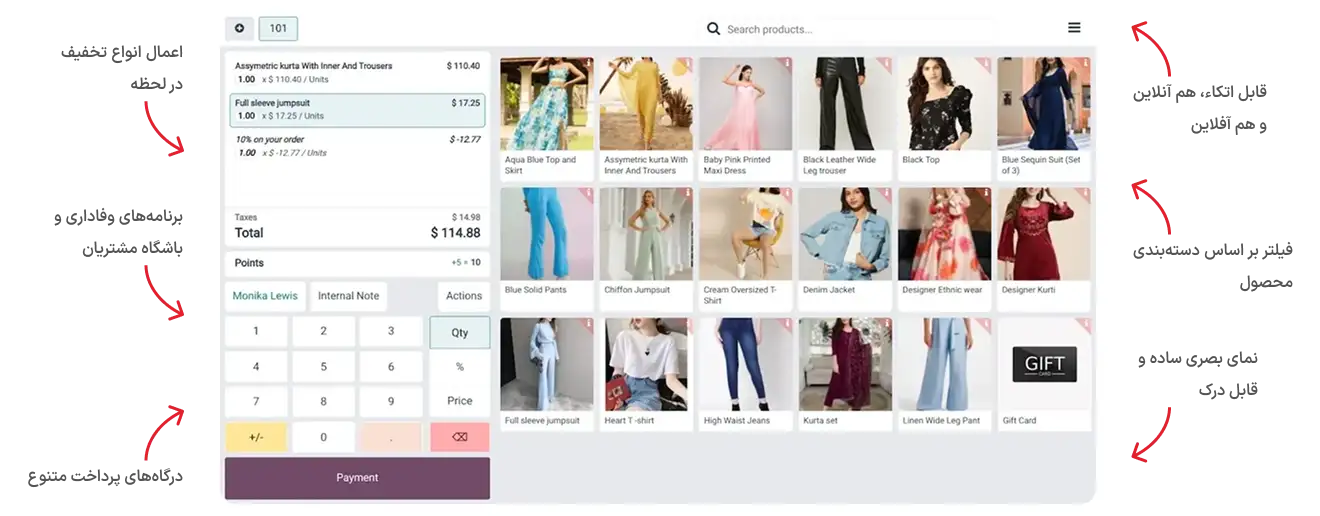Click the backspace delete key icon
The height and width of the screenshot is (516, 1320).
pyautogui.click(x=459, y=437)
